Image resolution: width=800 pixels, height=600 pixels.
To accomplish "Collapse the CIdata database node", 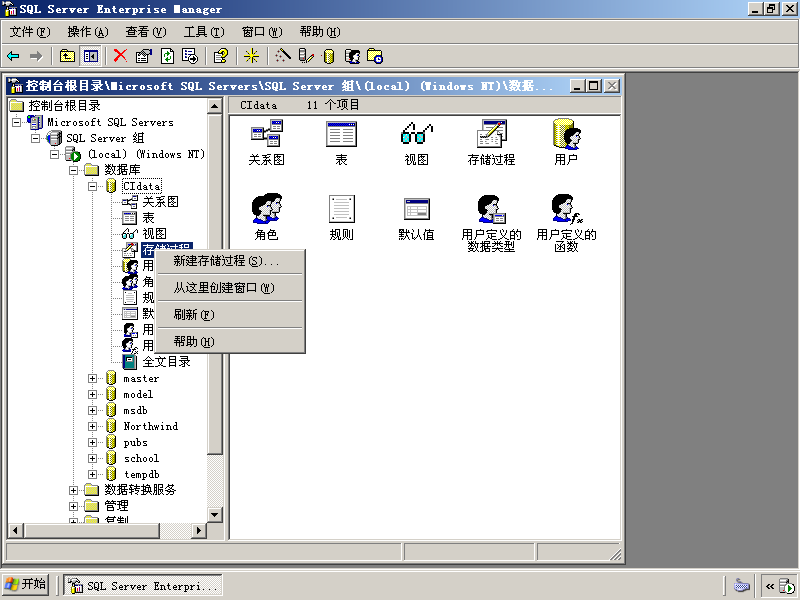I will [92, 186].
